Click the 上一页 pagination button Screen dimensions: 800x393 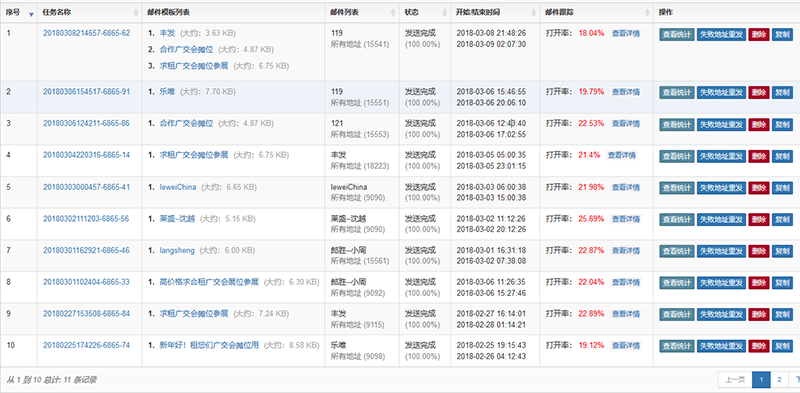coord(735,380)
